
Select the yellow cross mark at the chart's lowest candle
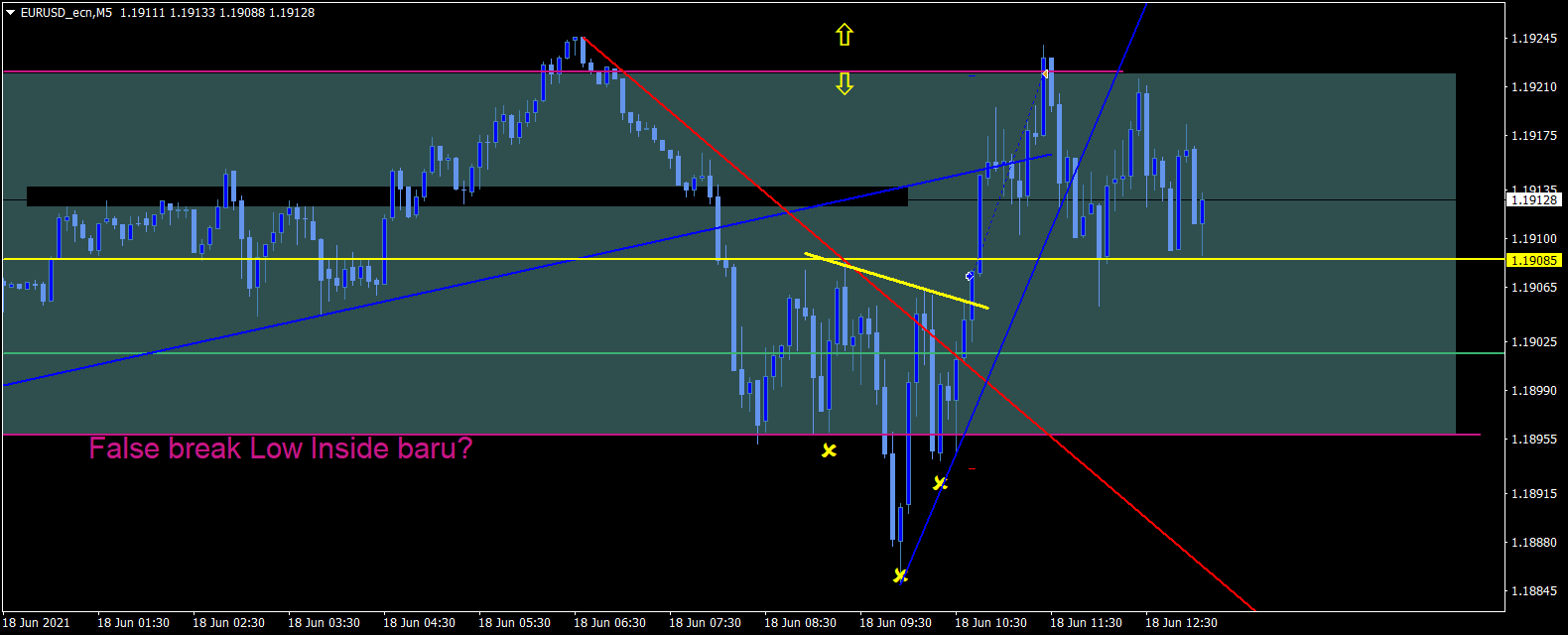(x=900, y=575)
